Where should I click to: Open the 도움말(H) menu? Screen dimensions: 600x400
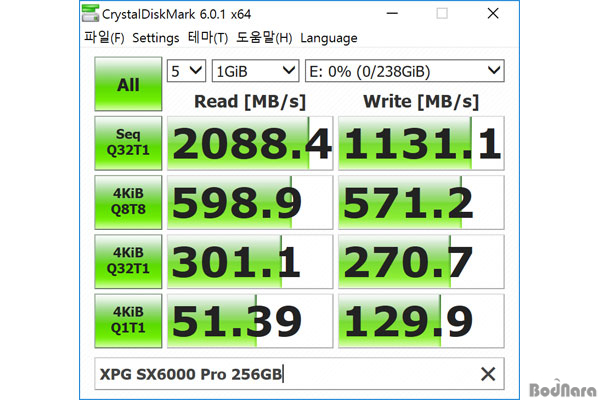[x=264, y=38]
